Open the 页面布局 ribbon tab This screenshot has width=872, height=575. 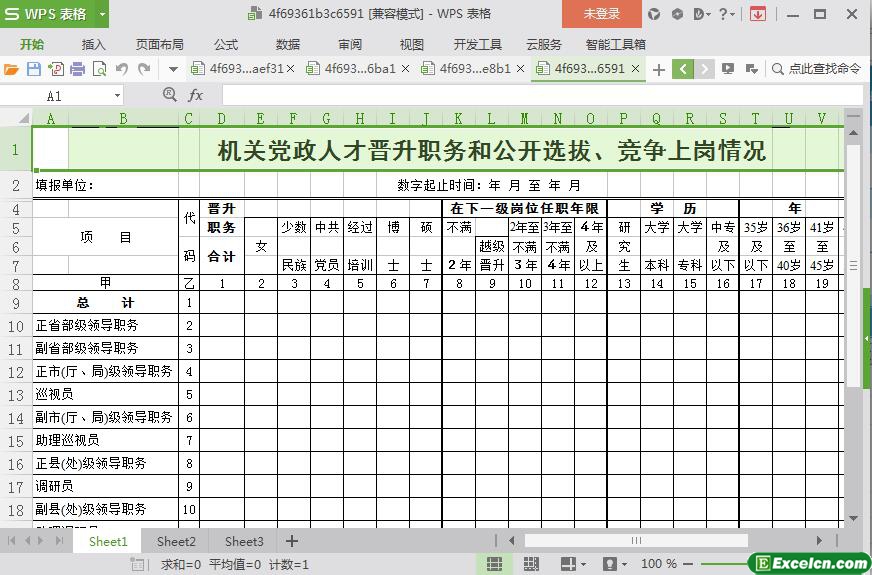[x=160, y=44]
